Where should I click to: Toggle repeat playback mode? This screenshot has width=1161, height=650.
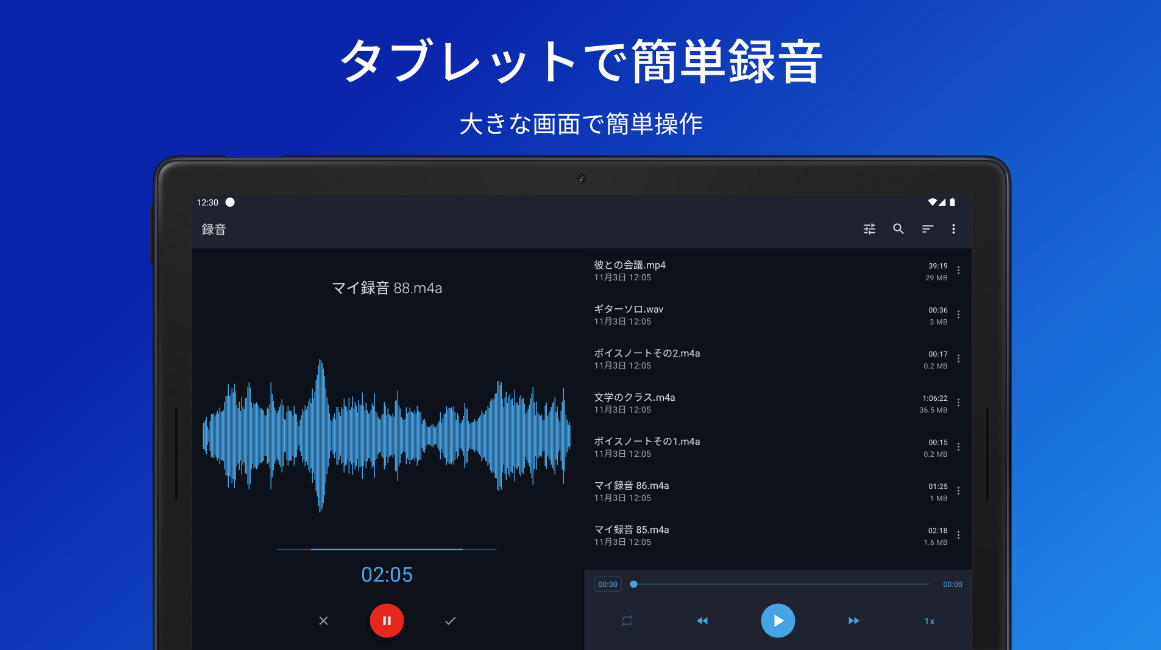click(x=627, y=620)
